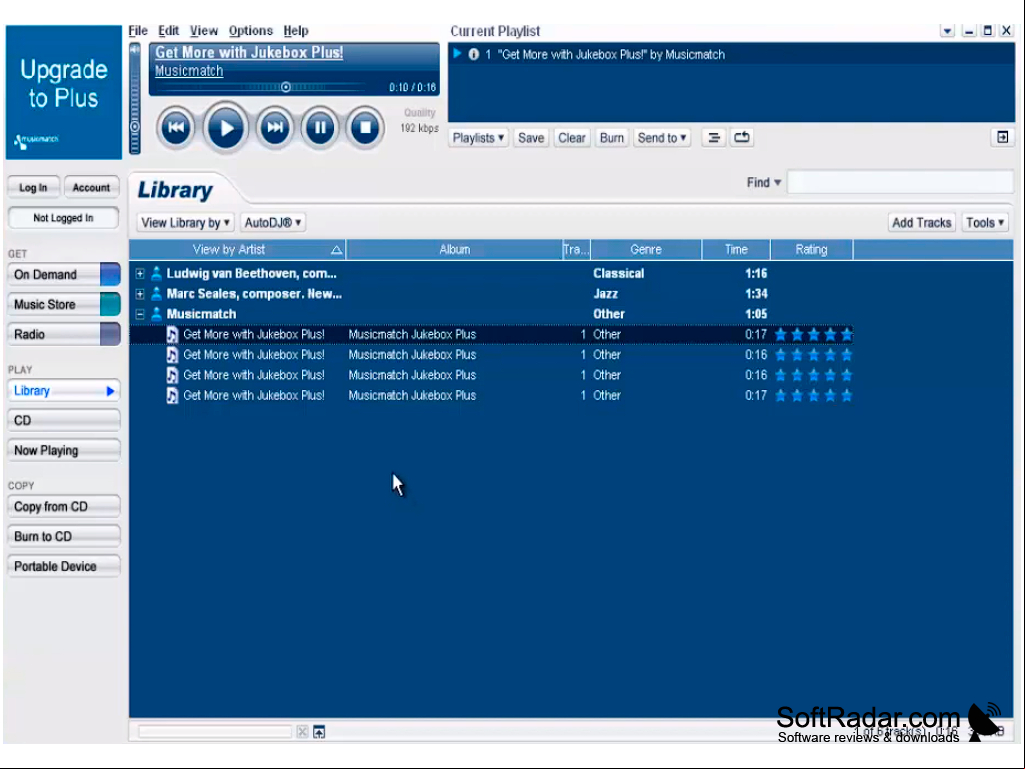This screenshot has width=1025, height=769.
Task: Click the speaker mute icon above volume
Action: click(135, 50)
